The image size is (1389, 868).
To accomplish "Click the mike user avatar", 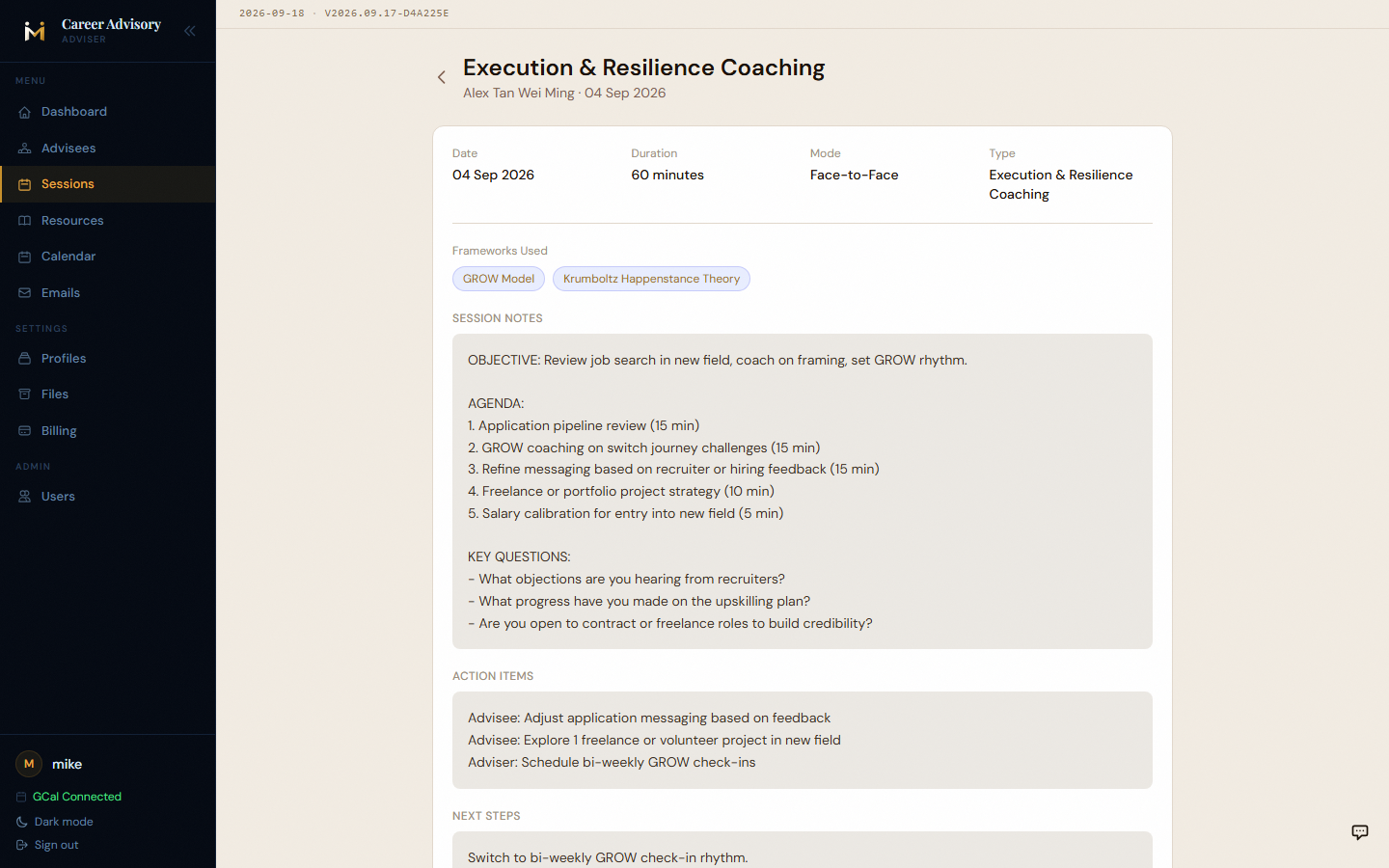I will coord(29,764).
